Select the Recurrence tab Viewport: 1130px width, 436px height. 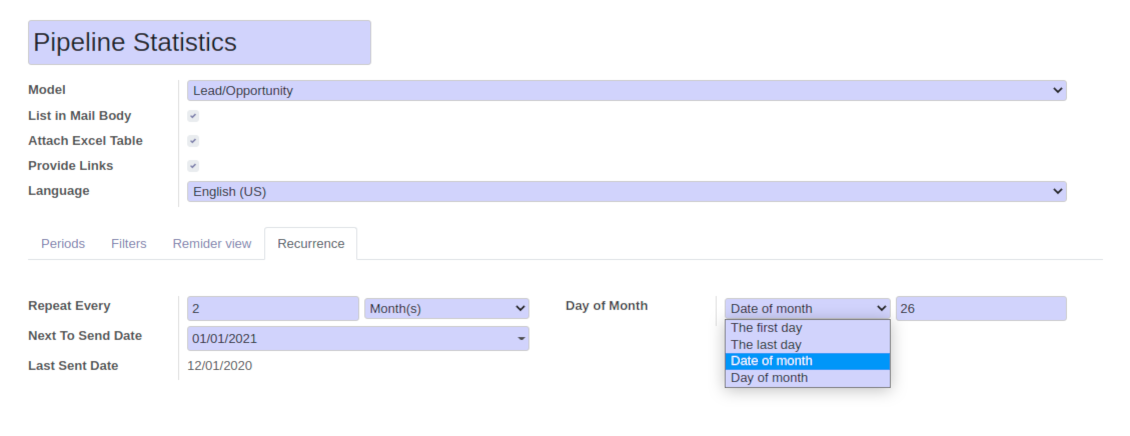[311, 243]
